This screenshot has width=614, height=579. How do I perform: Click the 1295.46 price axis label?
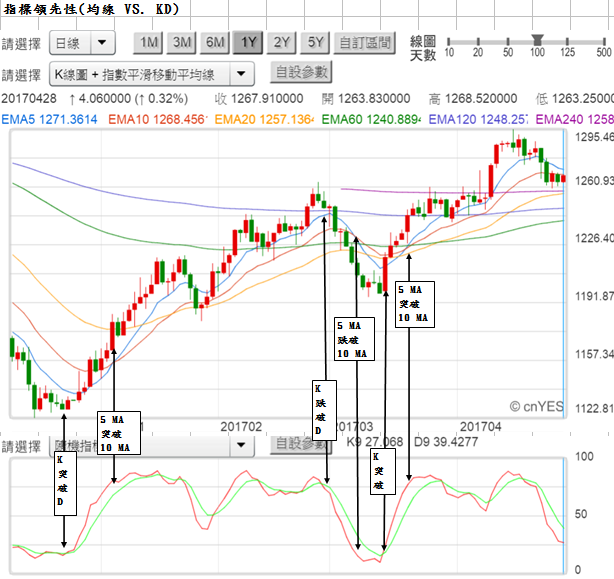click(594, 137)
